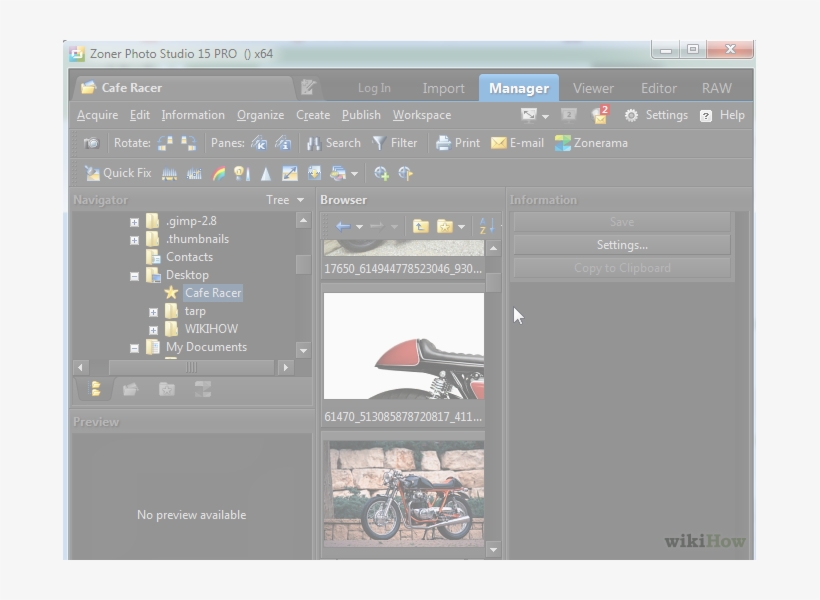Open the Quick Fix tool

pyautogui.click(x=118, y=173)
